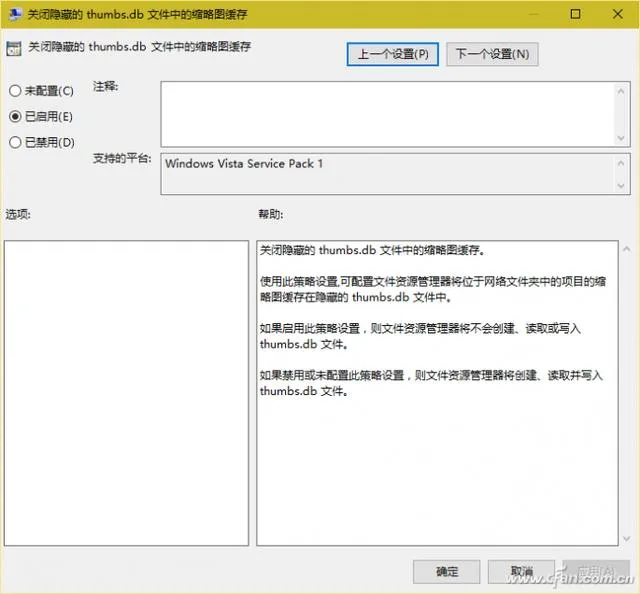The height and width of the screenshot is (594, 640).
Task: Cancel with the 取消 button
Action: point(521,572)
